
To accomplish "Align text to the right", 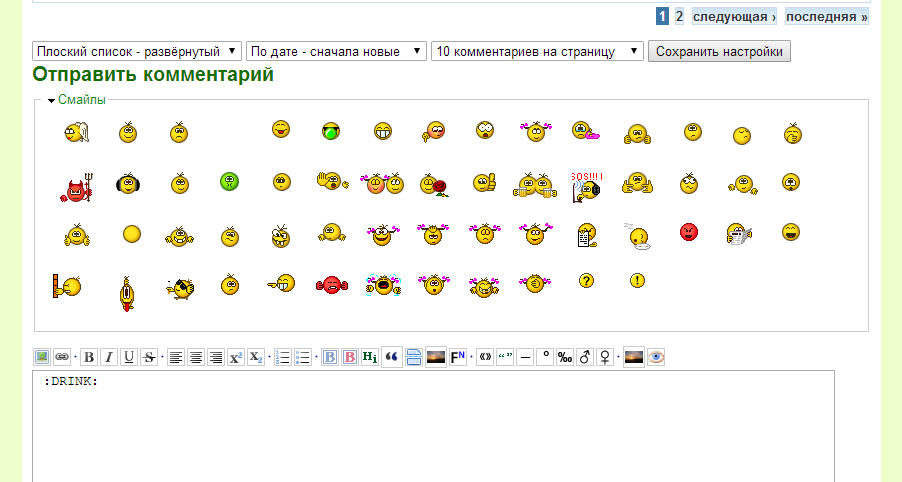I will (216, 357).
